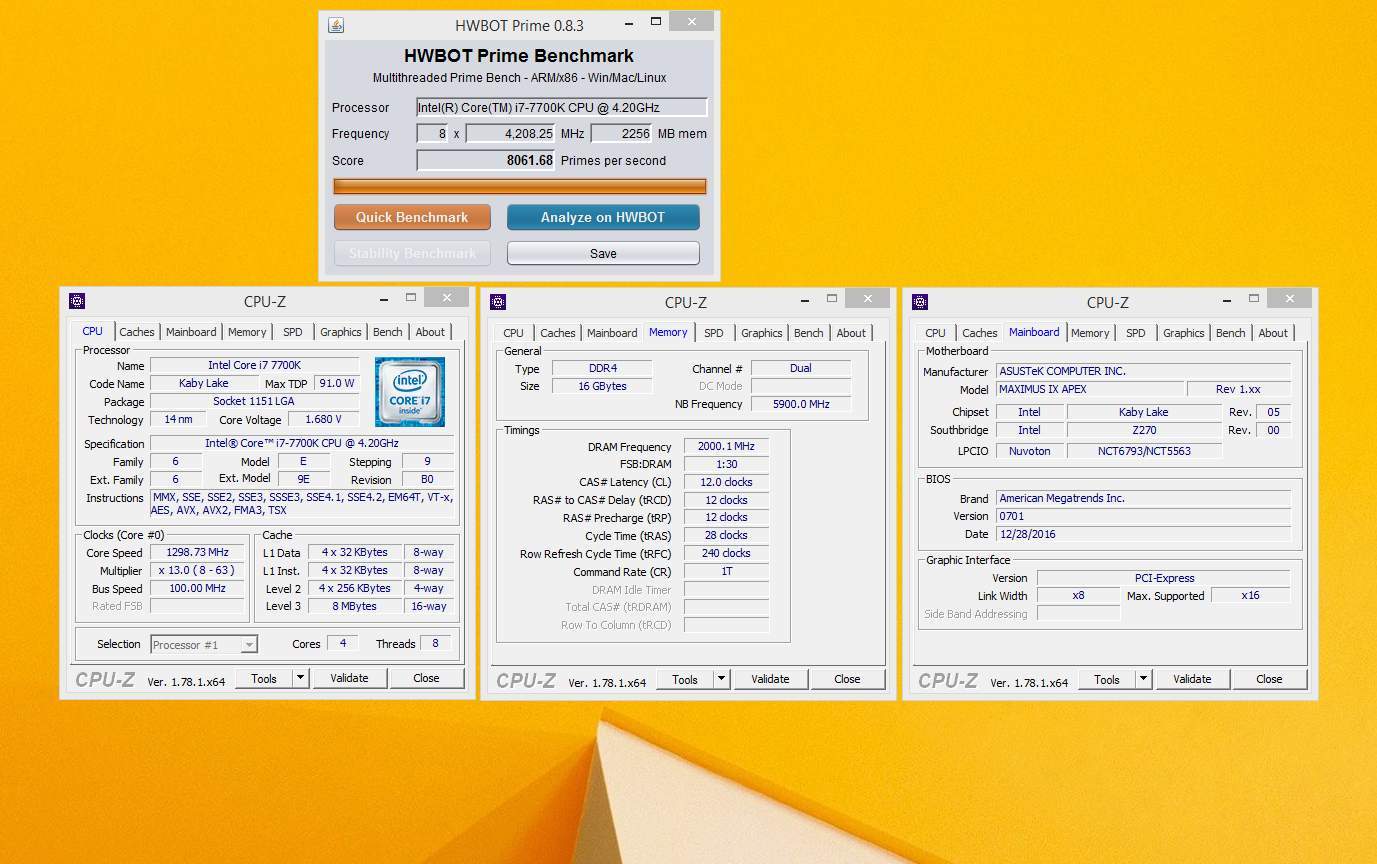
Task: Click the orange benchmark progress bar
Action: [520, 186]
